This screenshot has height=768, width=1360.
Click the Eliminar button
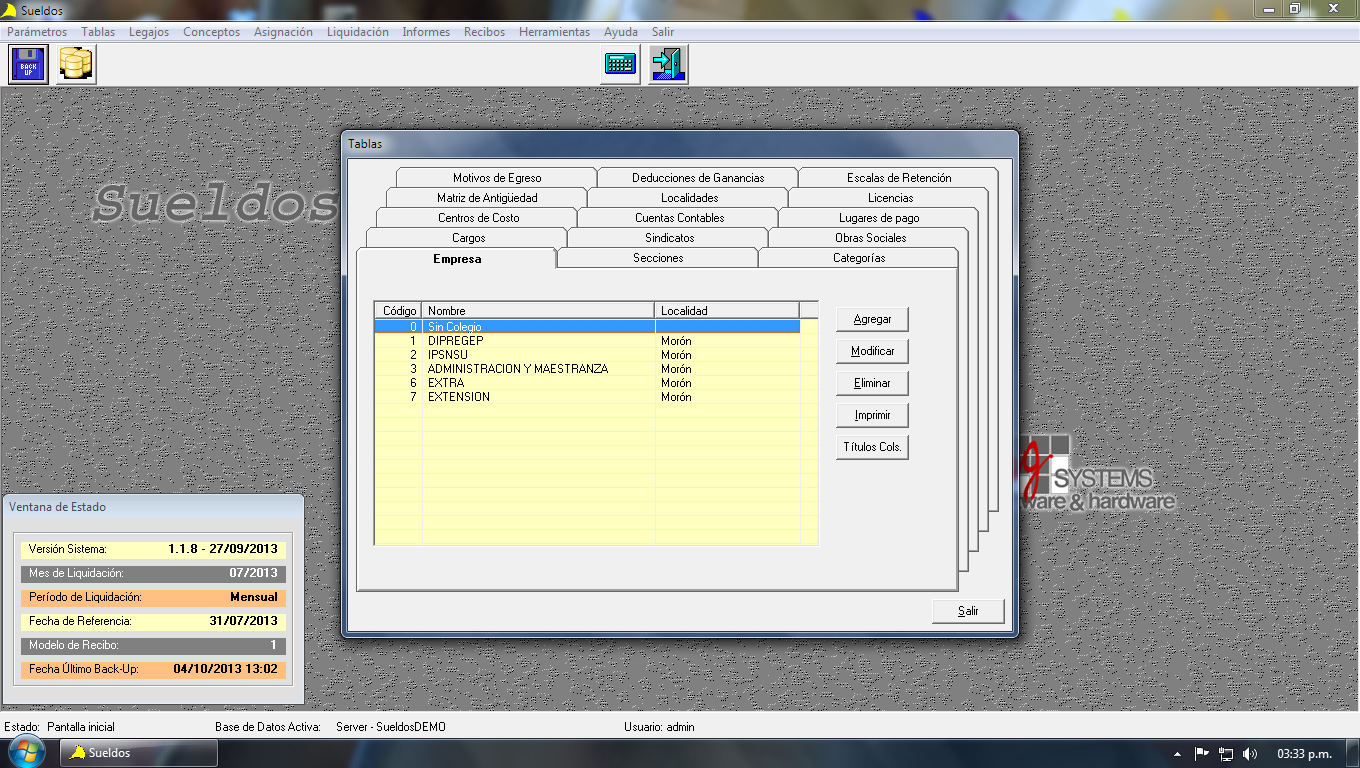pos(872,383)
